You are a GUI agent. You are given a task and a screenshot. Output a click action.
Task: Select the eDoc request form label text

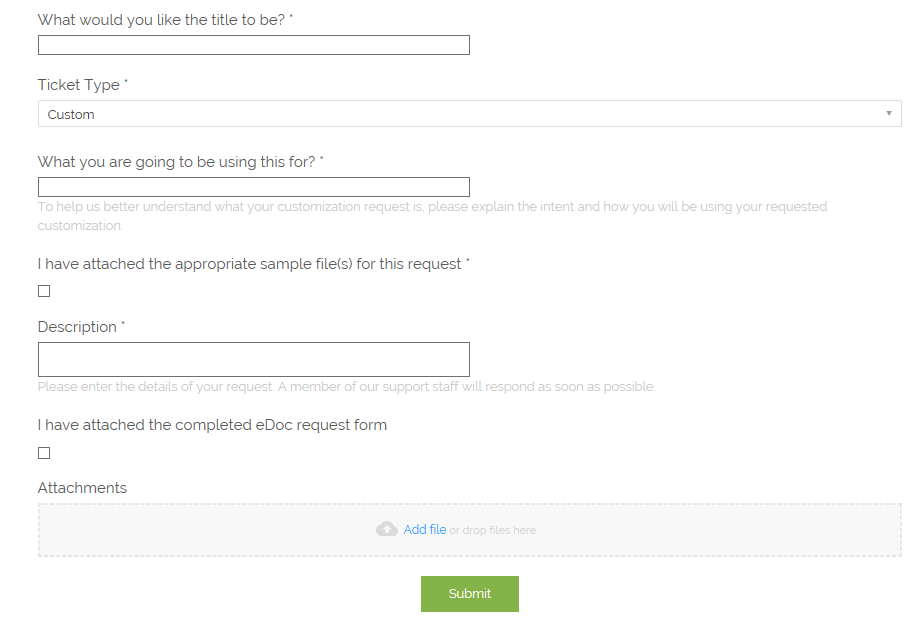[212, 424]
